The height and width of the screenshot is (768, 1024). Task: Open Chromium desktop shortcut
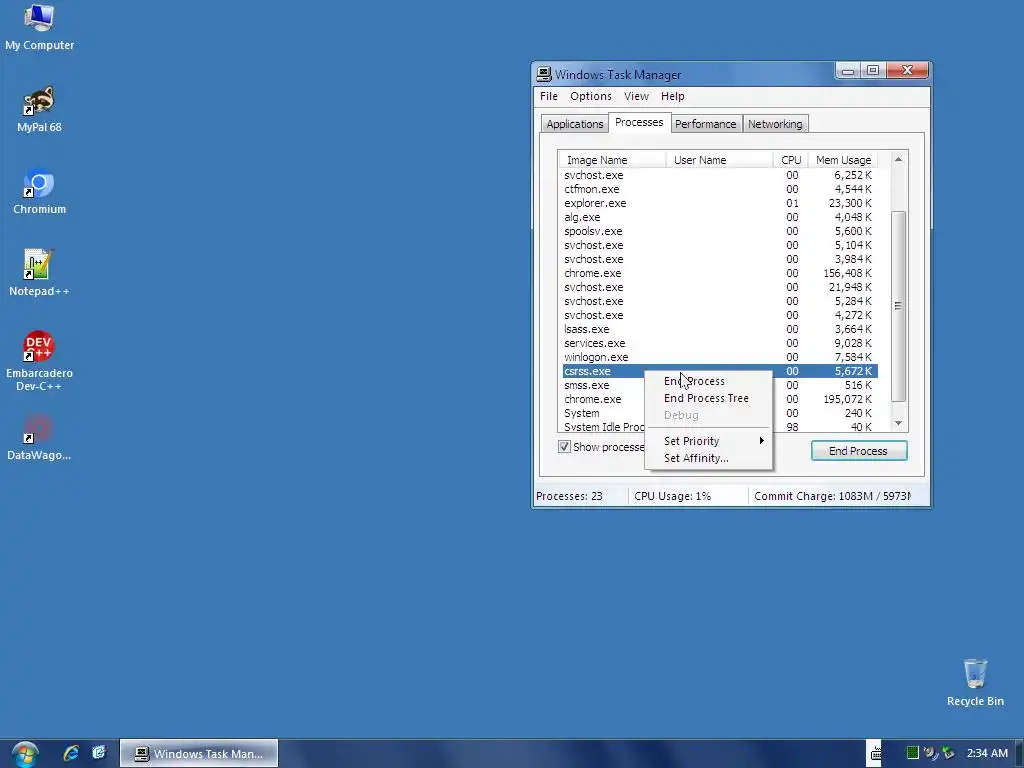[39, 192]
